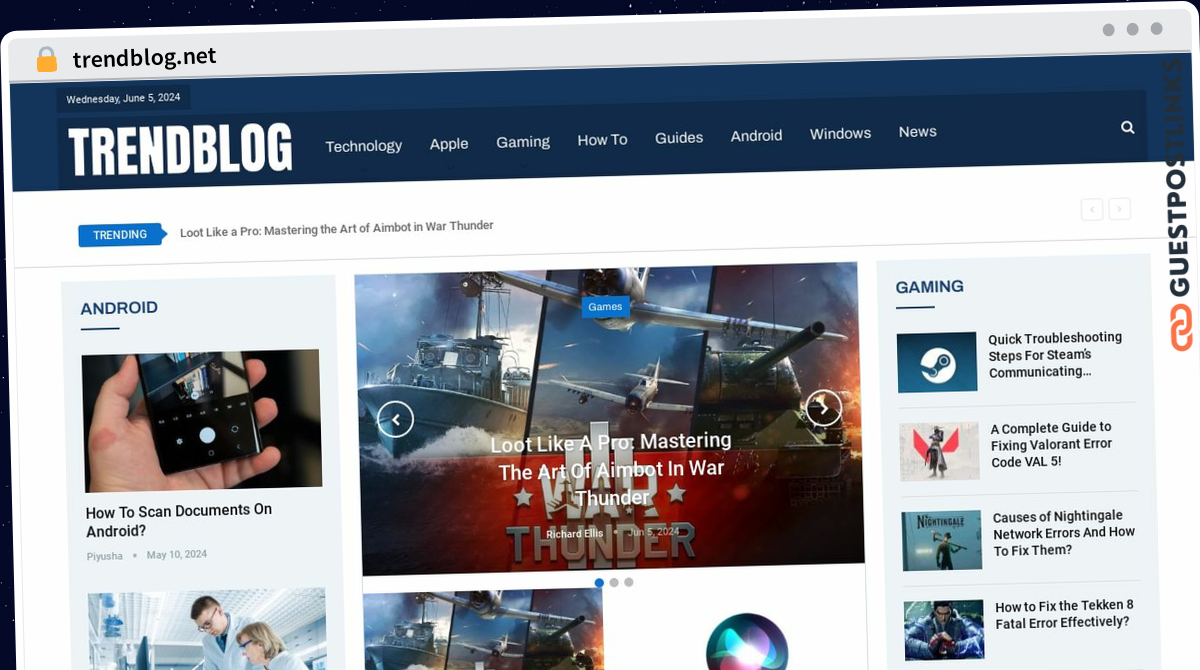Click the Games category badge on slider
Viewport: 1200px width, 670px height.
pyautogui.click(x=605, y=307)
